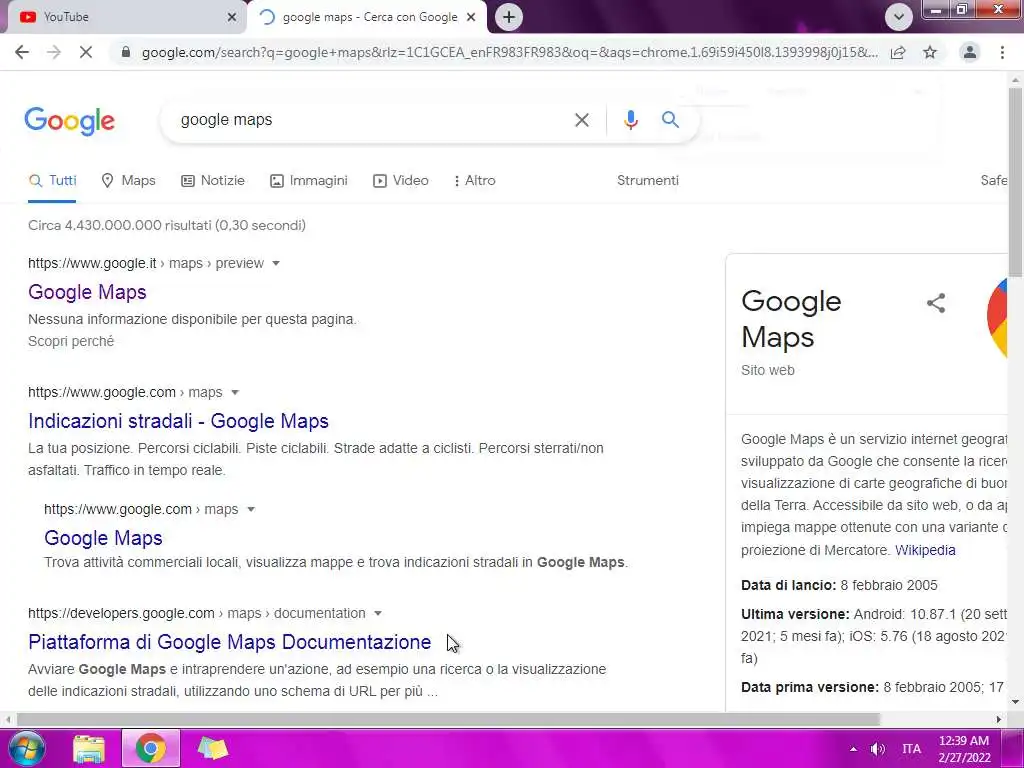Switch to the Maps results tab
1024x768 pixels.
[x=129, y=181]
